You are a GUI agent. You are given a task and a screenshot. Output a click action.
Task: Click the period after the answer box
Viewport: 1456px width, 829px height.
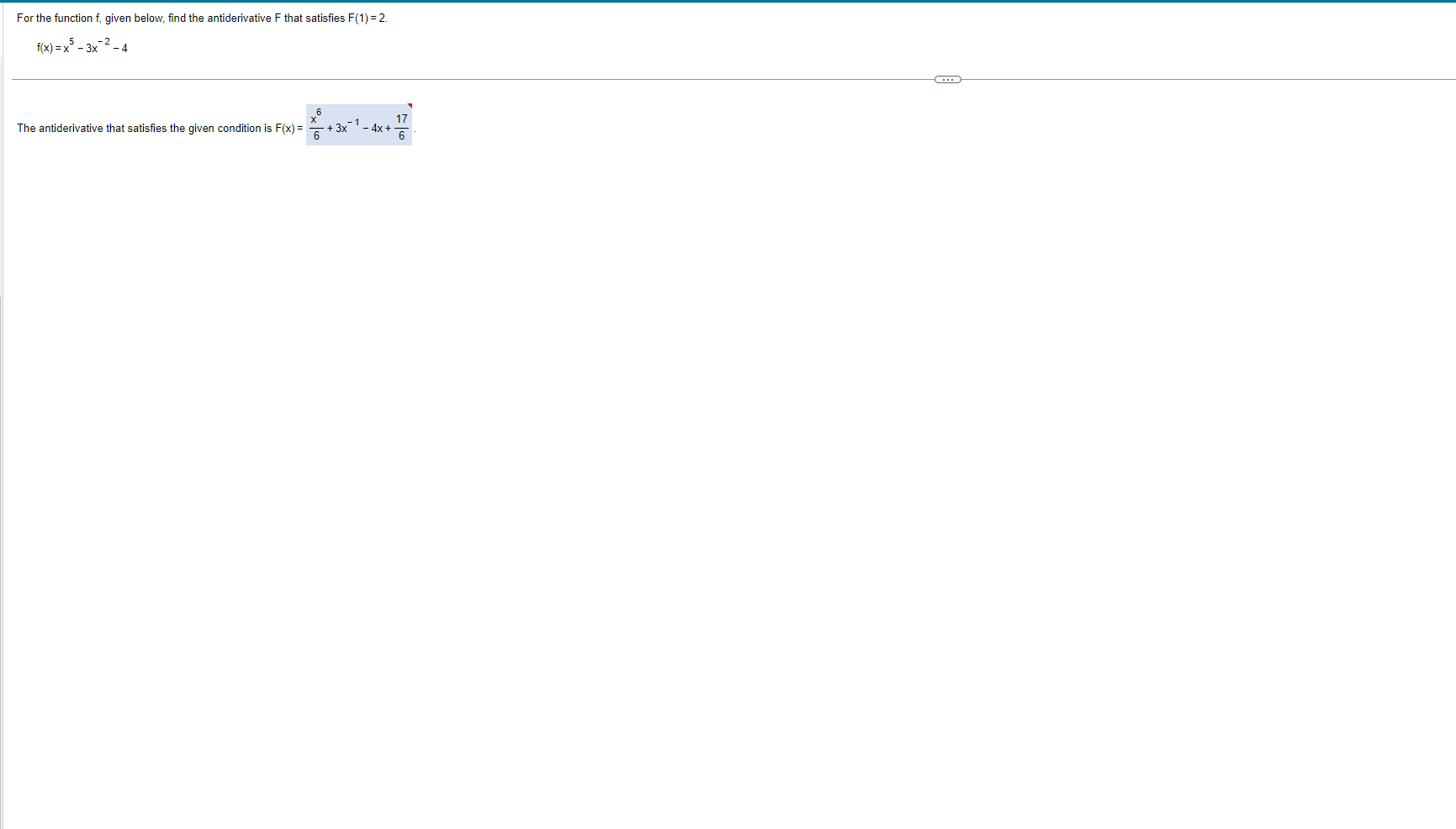(x=415, y=130)
